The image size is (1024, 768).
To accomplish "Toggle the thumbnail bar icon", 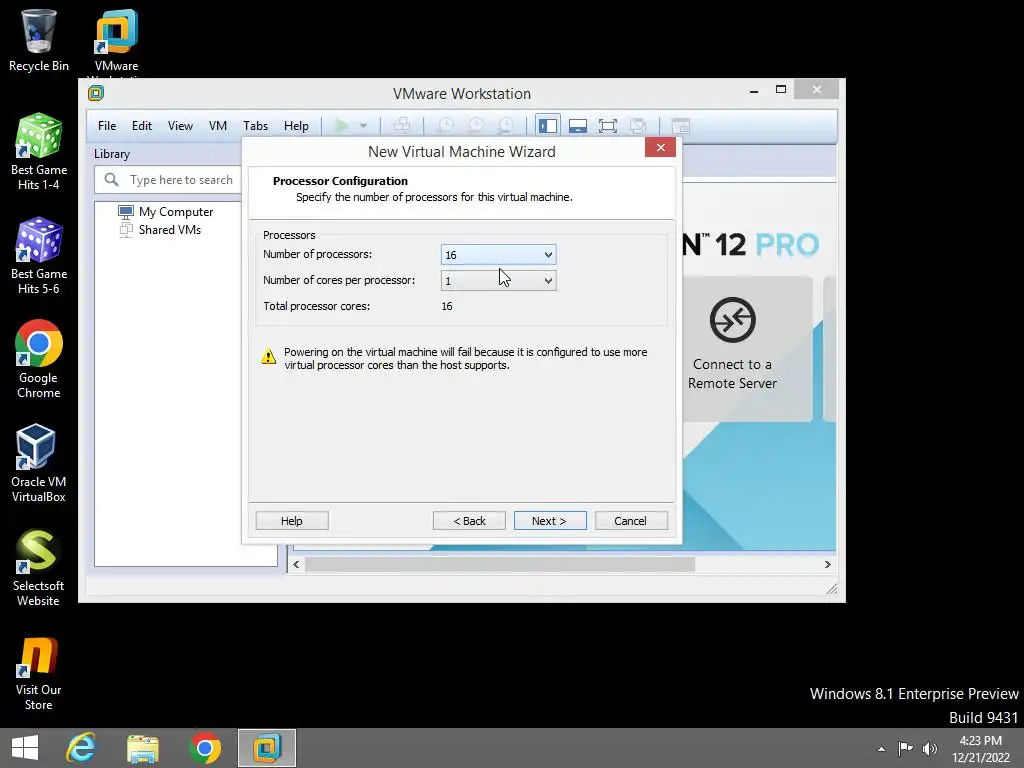I will click(577, 126).
